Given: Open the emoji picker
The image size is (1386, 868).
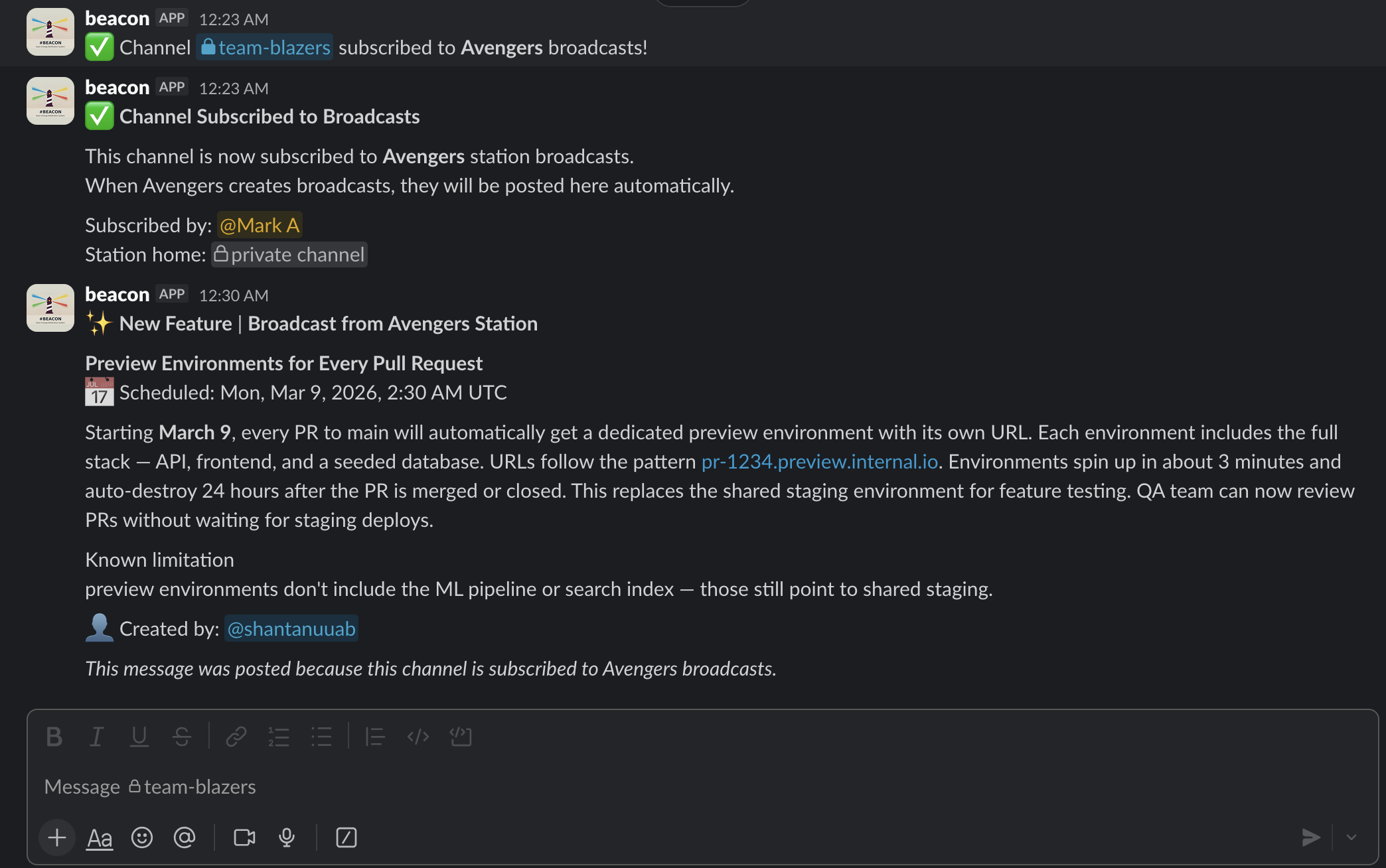Looking at the screenshot, I should coord(142,837).
